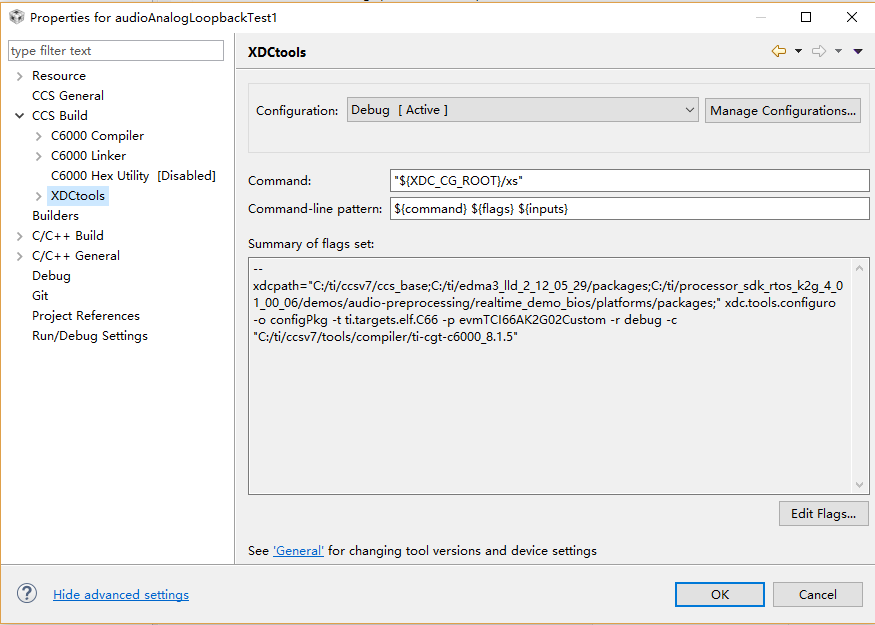This screenshot has width=875, height=625.
Task: Open the back history dropdown arrow
Action: pos(799,51)
